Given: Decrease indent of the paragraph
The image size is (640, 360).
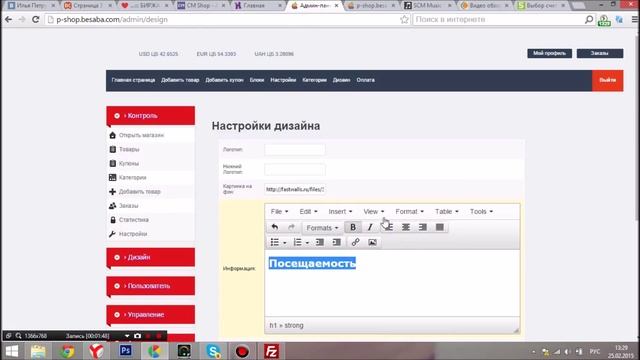Looking at the screenshot, I should [320, 242].
